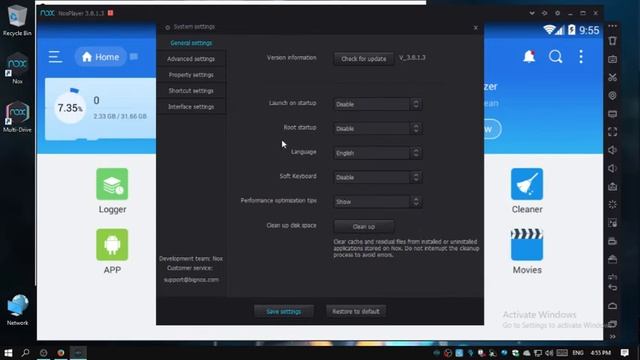Open the Launch on startup dropdown

click(x=378, y=104)
